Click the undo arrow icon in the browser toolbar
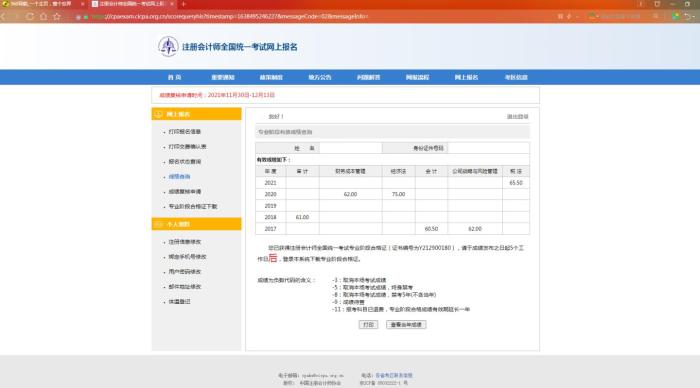The height and width of the screenshot is (388, 700). click(x=689, y=17)
